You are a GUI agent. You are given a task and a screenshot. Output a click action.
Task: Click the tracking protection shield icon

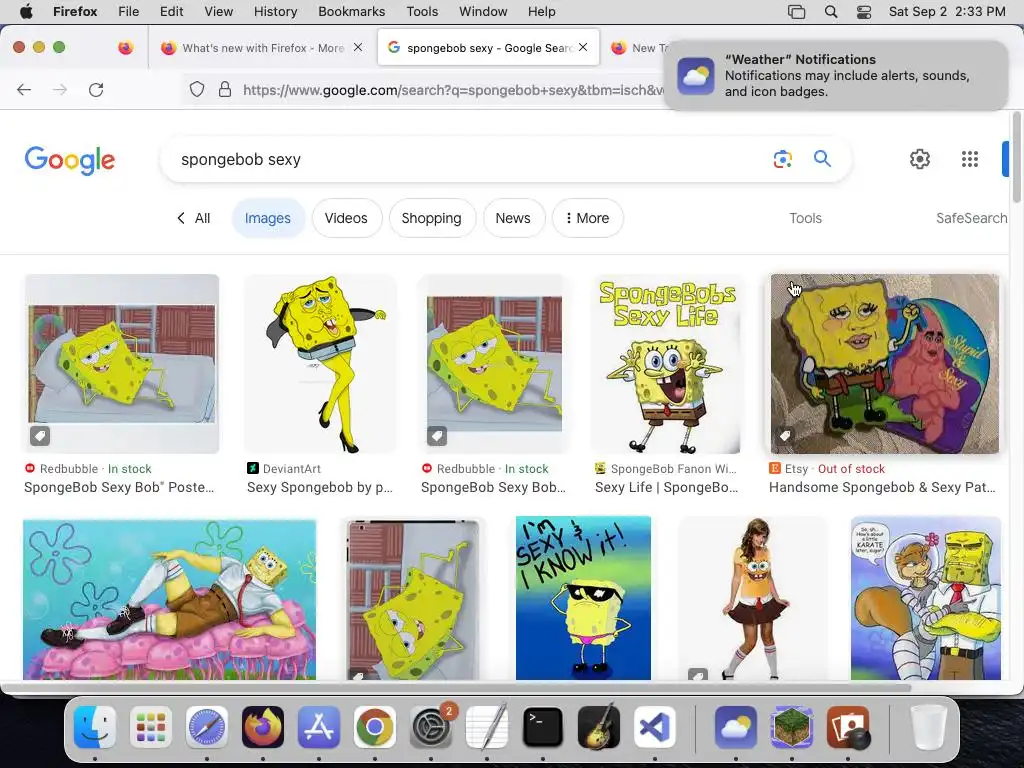pyautogui.click(x=197, y=89)
